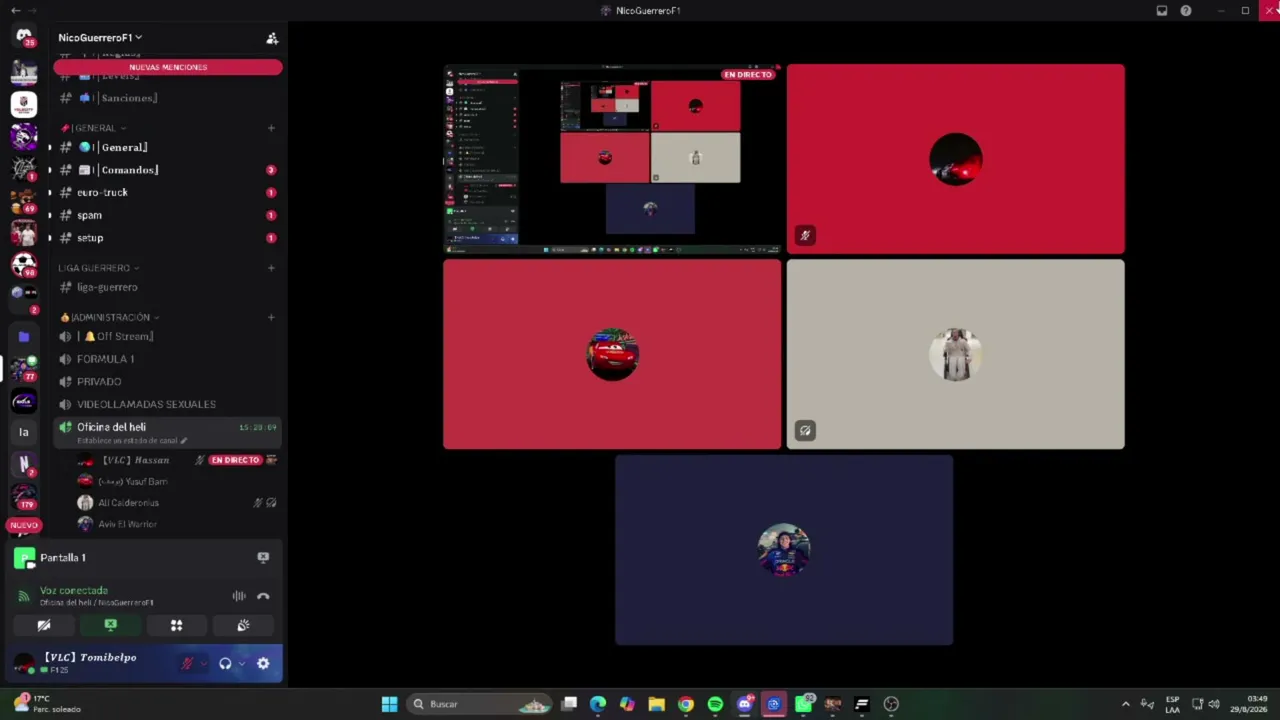Image resolution: width=1280 pixels, height=720 pixels.
Task: Select voice member Yusuf Bam
Action: pos(178,481)
